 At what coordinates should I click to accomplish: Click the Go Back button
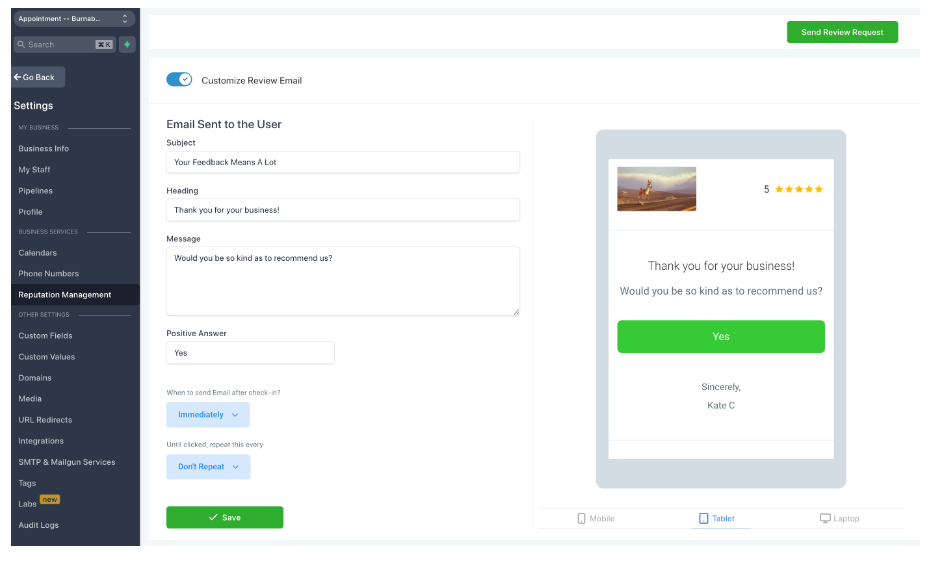click(x=35, y=77)
